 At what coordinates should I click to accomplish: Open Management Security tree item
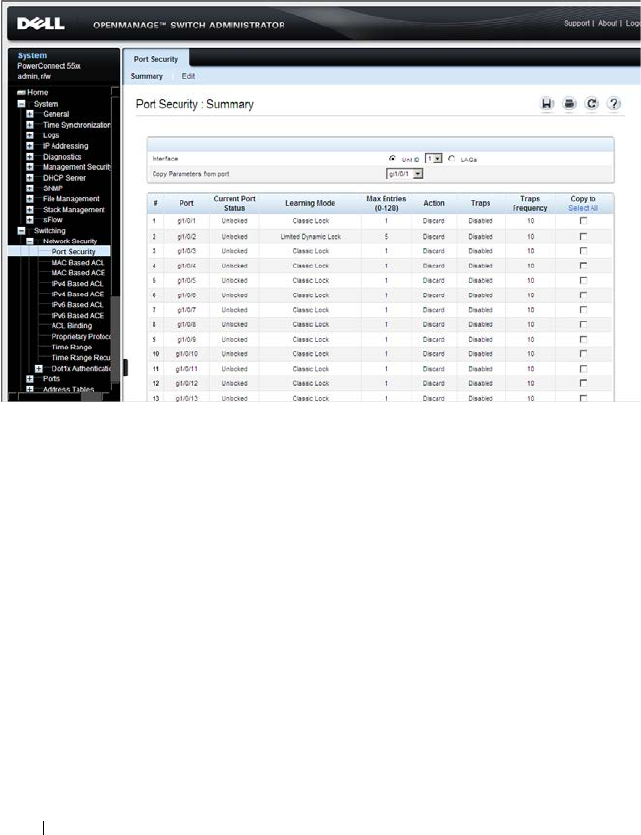pos(77,167)
